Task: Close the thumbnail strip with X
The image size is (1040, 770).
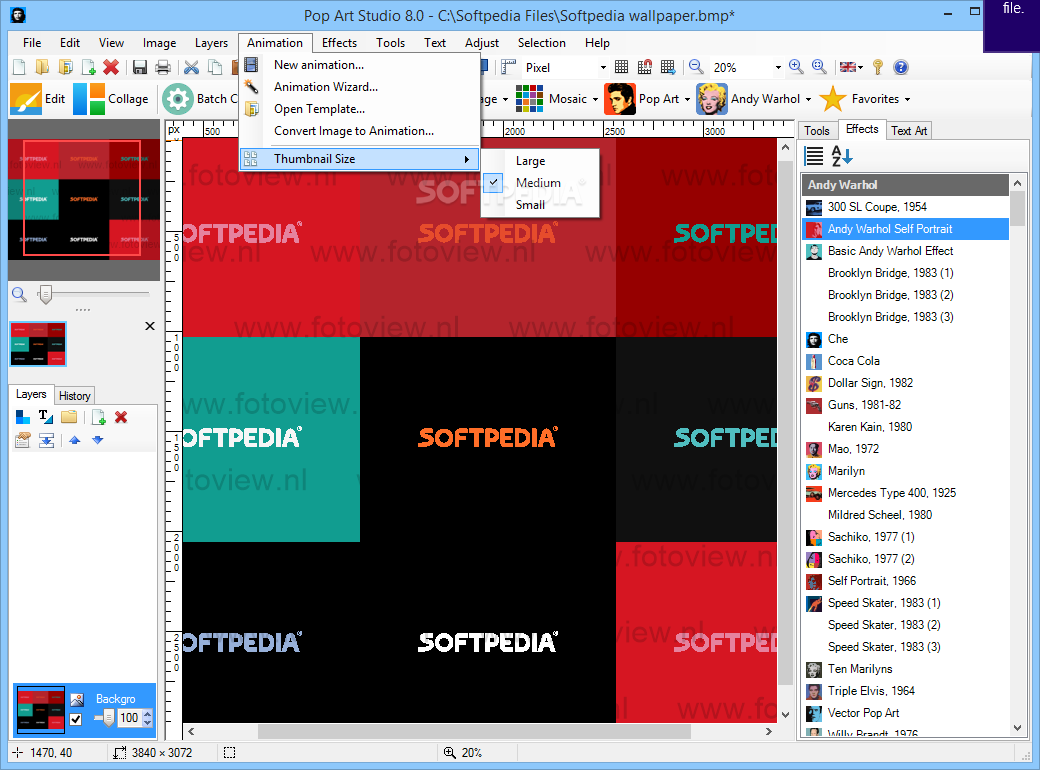Action: click(x=150, y=326)
